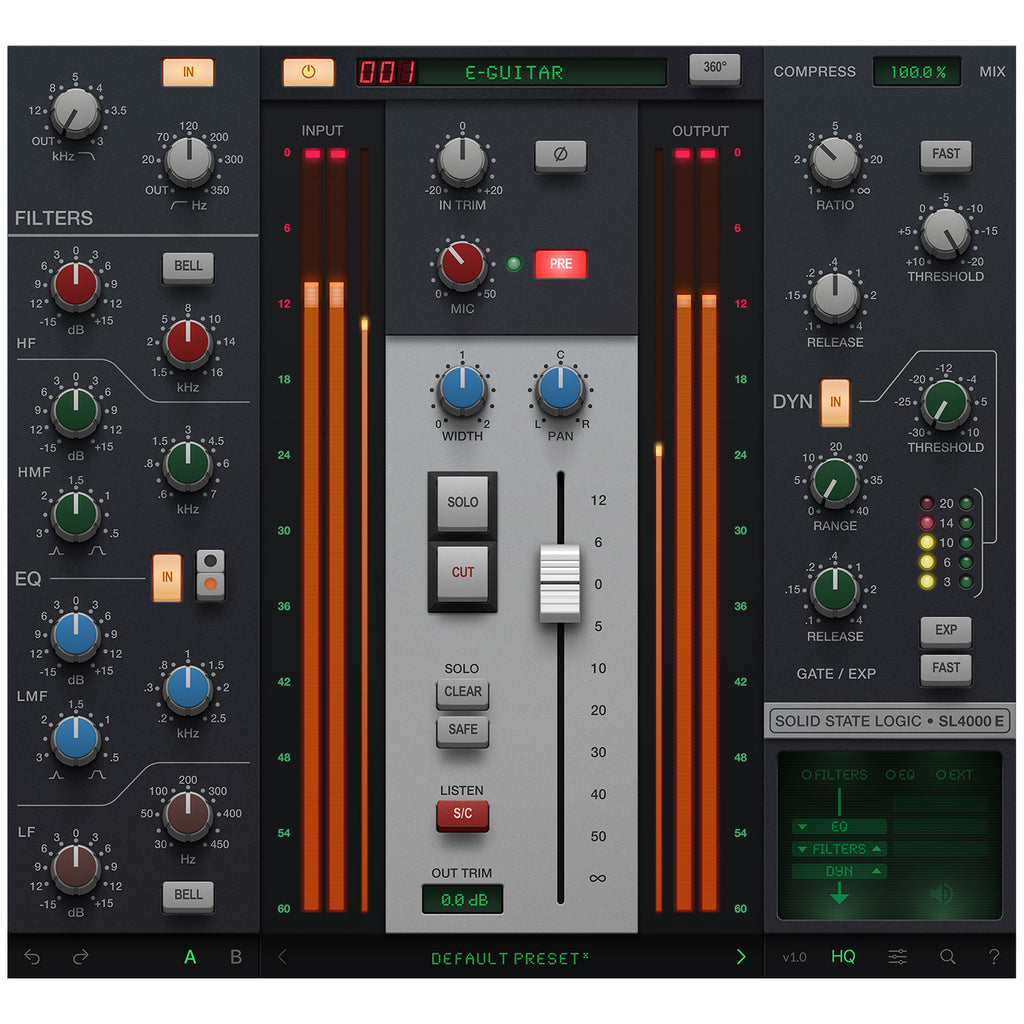
Task: Click the HMF gain green knob
Action: tap(76, 411)
